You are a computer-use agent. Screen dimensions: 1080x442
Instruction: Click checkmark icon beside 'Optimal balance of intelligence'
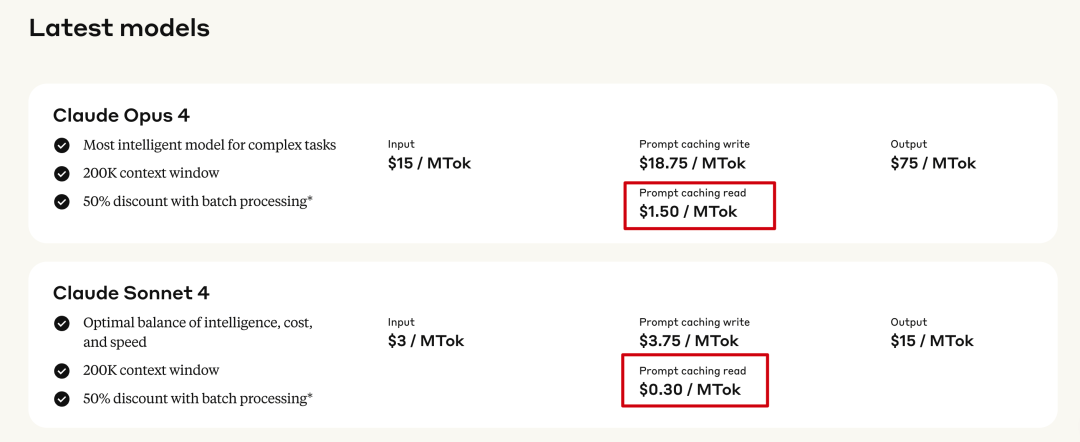62,323
